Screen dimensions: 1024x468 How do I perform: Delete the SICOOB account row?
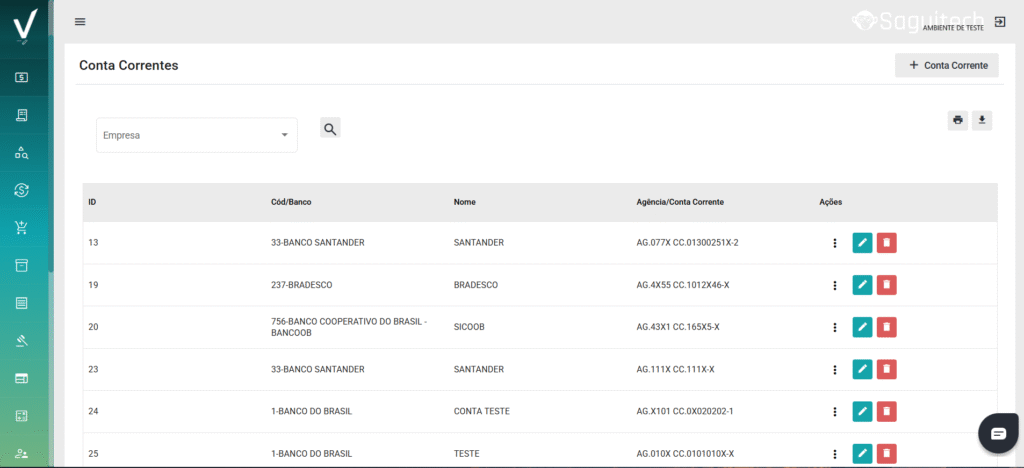[886, 327]
